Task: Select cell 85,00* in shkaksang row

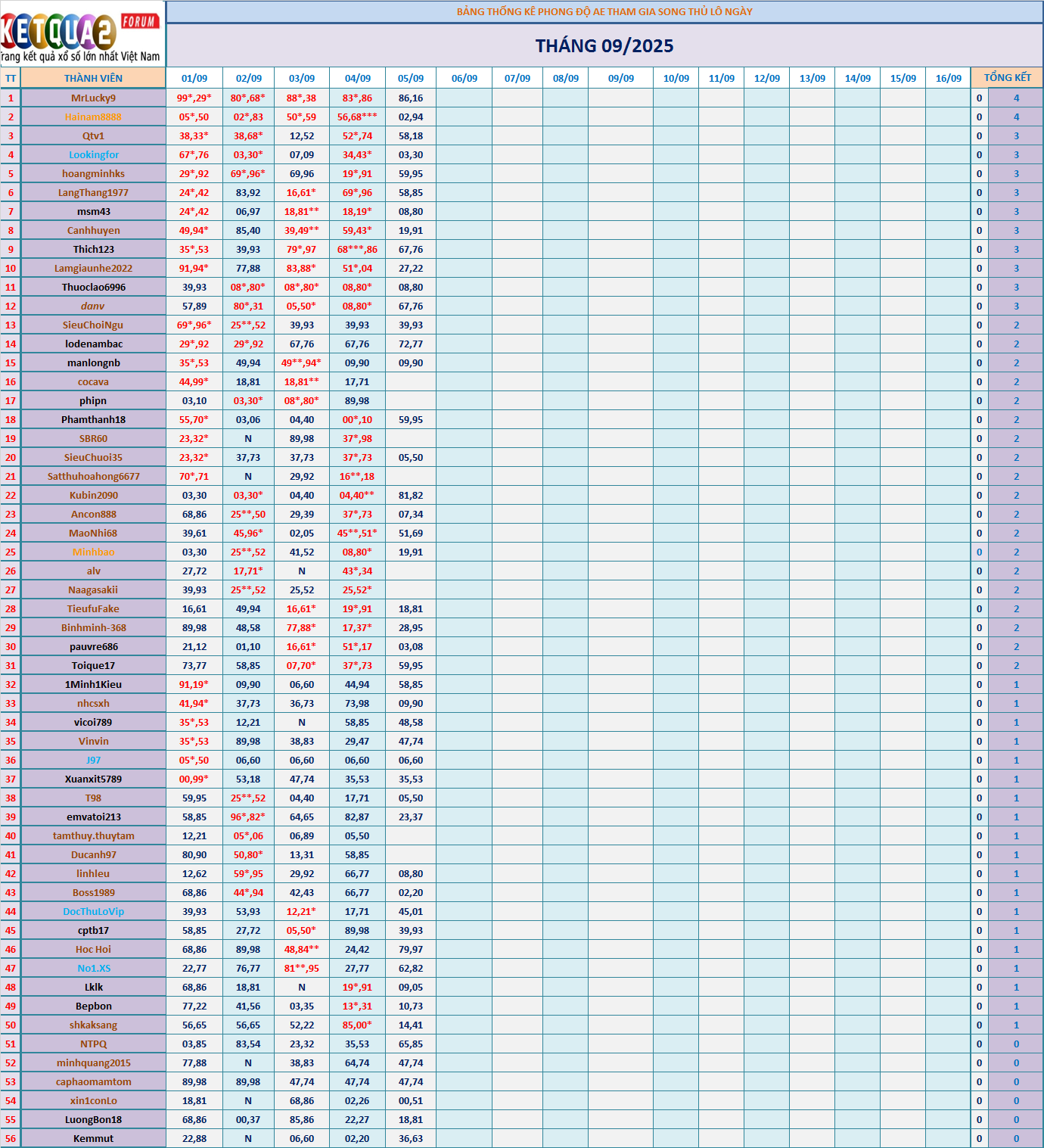Action: (x=357, y=1025)
